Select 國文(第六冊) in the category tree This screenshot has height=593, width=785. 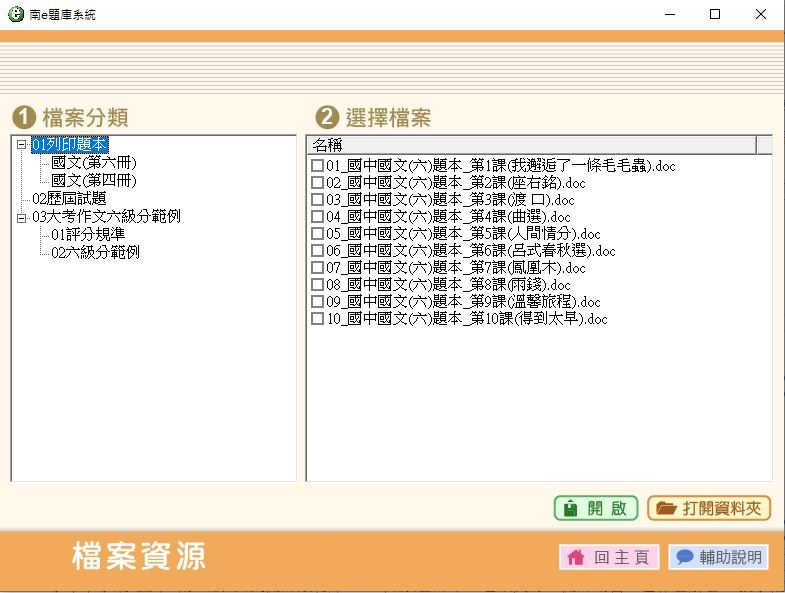pos(94,163)
